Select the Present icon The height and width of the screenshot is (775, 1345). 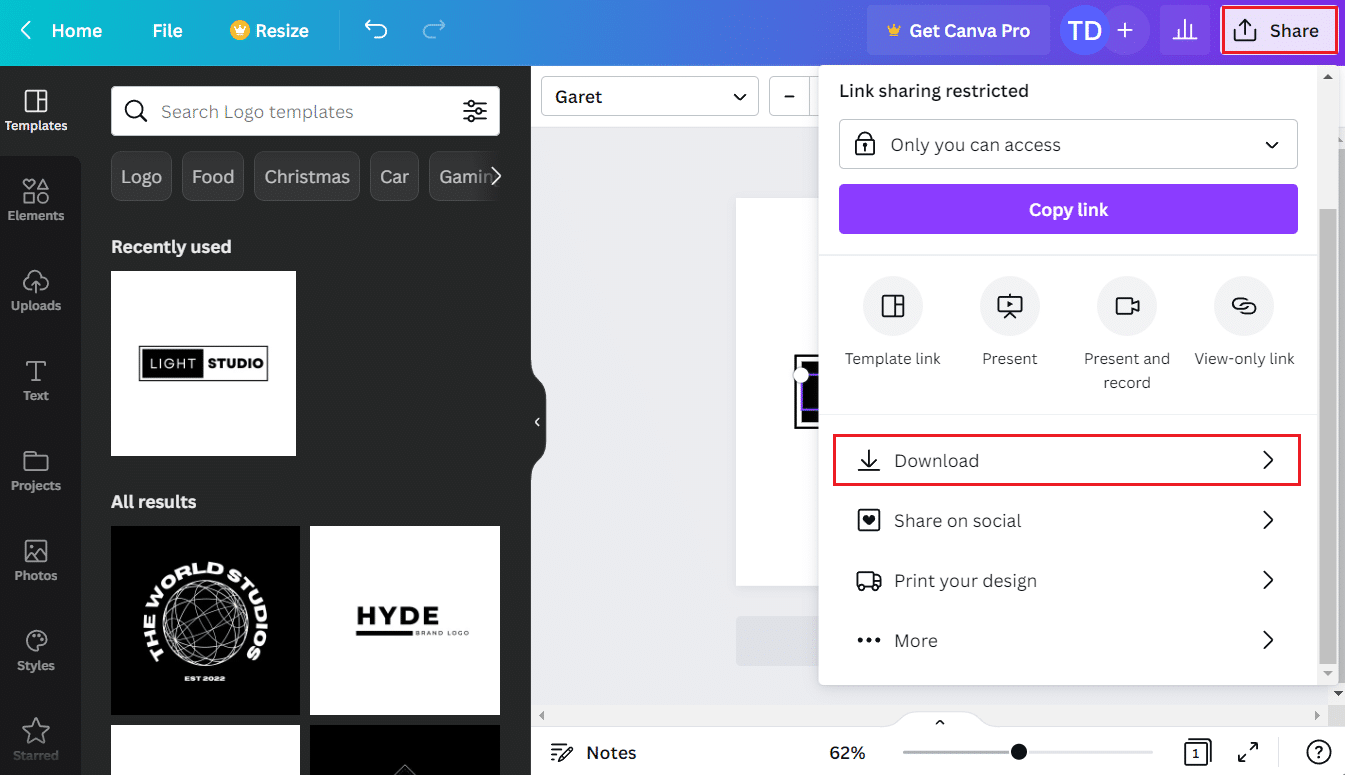pyautogui.click(x=1010, y=306)
